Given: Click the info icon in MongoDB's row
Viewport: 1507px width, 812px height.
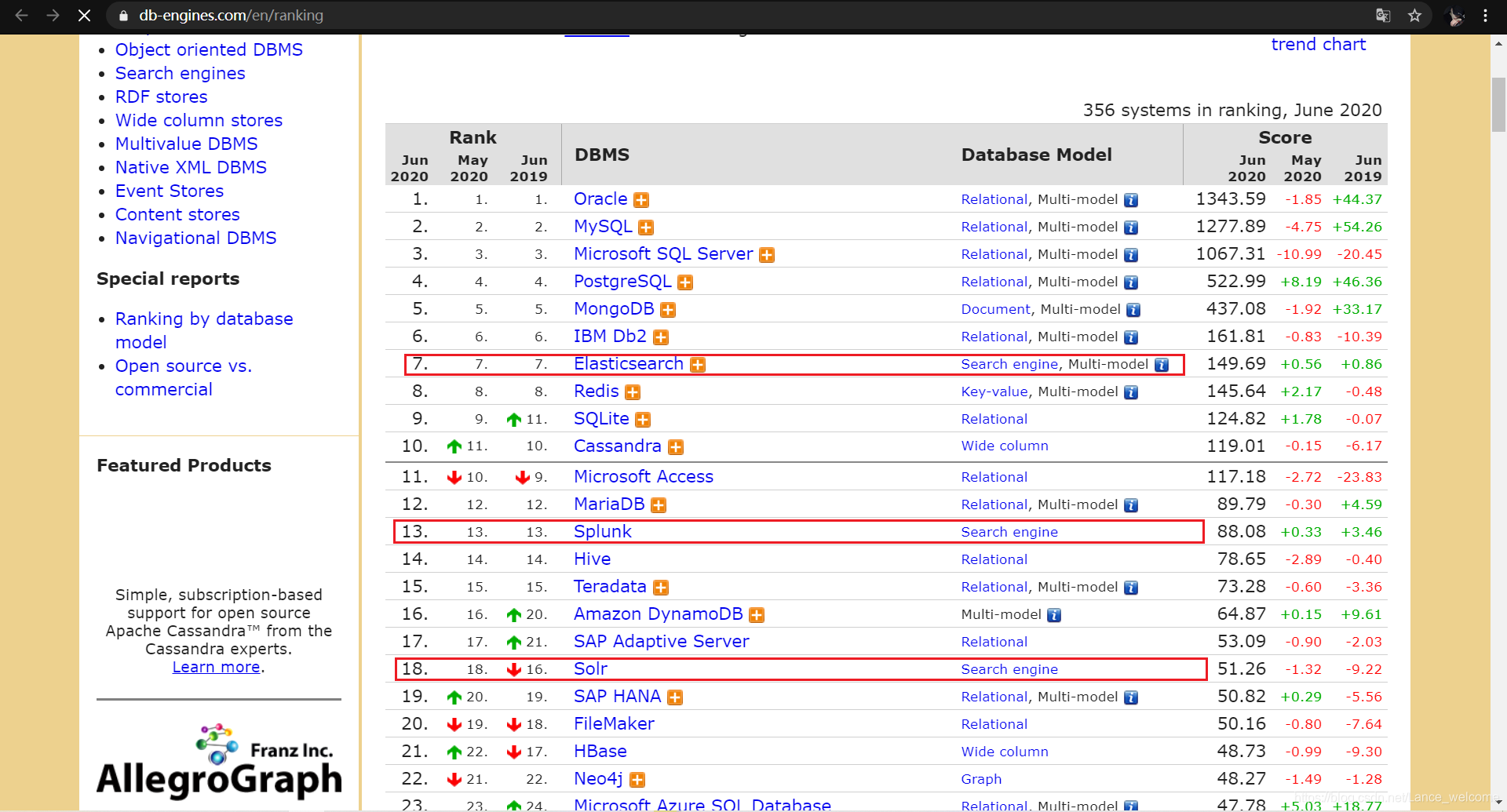Looking at the screenshot, I should click(1133, 310).
